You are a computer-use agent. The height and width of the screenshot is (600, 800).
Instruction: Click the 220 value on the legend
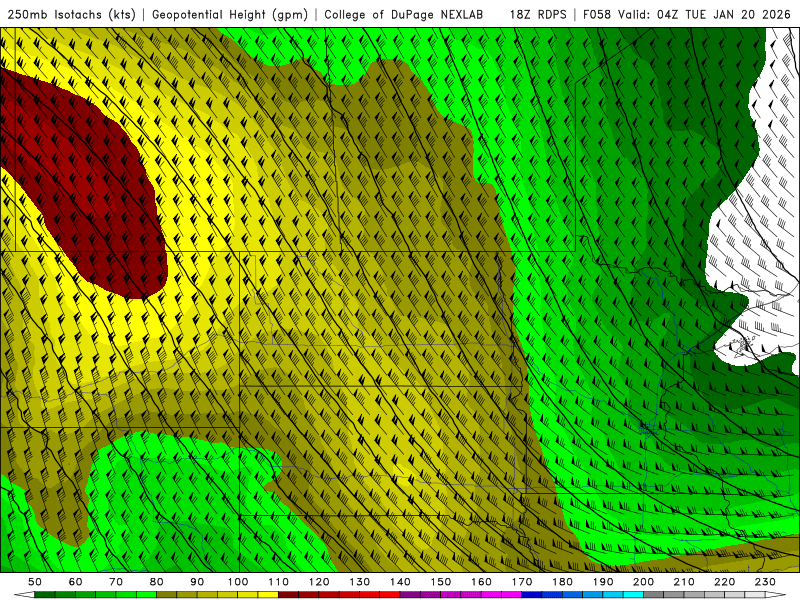724,582
